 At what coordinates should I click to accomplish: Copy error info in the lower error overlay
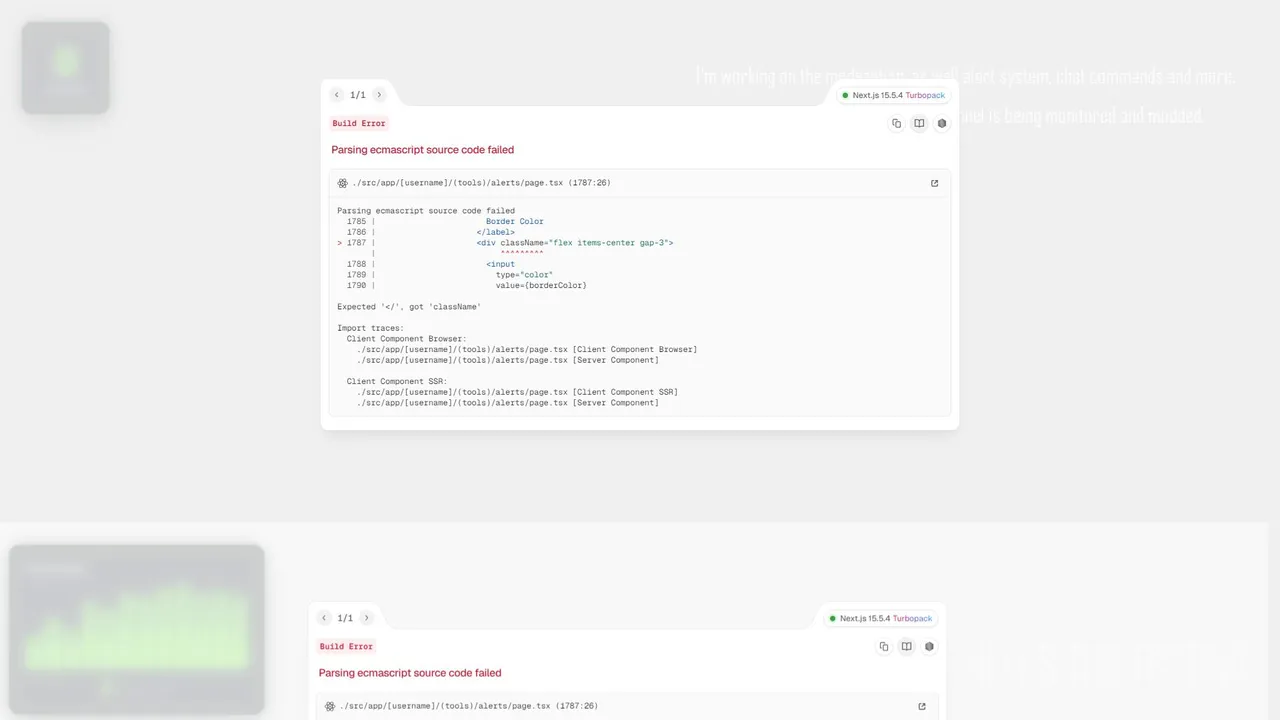tap(883, 646)
